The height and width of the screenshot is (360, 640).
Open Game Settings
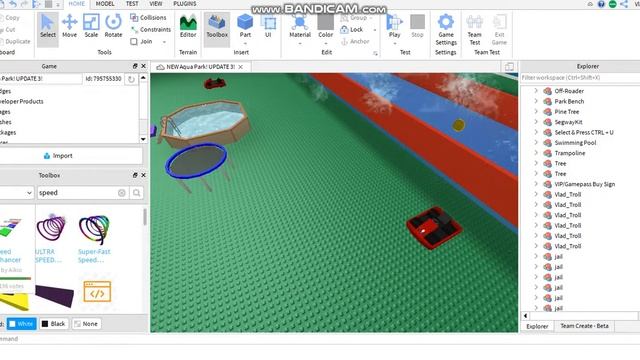pyautogui.click(x=446, y=29)
